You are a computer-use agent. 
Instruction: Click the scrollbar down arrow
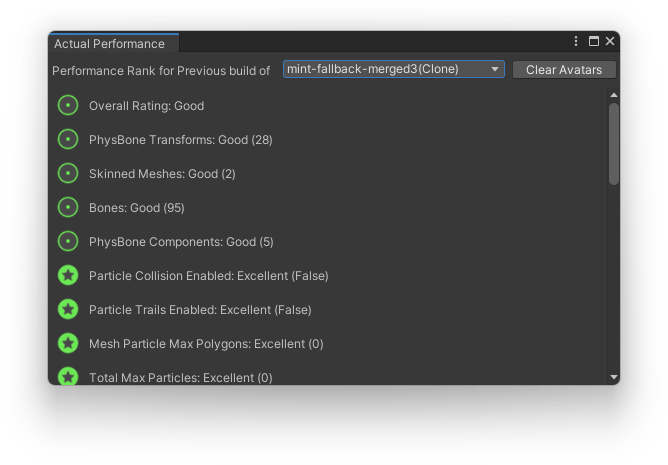[x=614, y=377]
